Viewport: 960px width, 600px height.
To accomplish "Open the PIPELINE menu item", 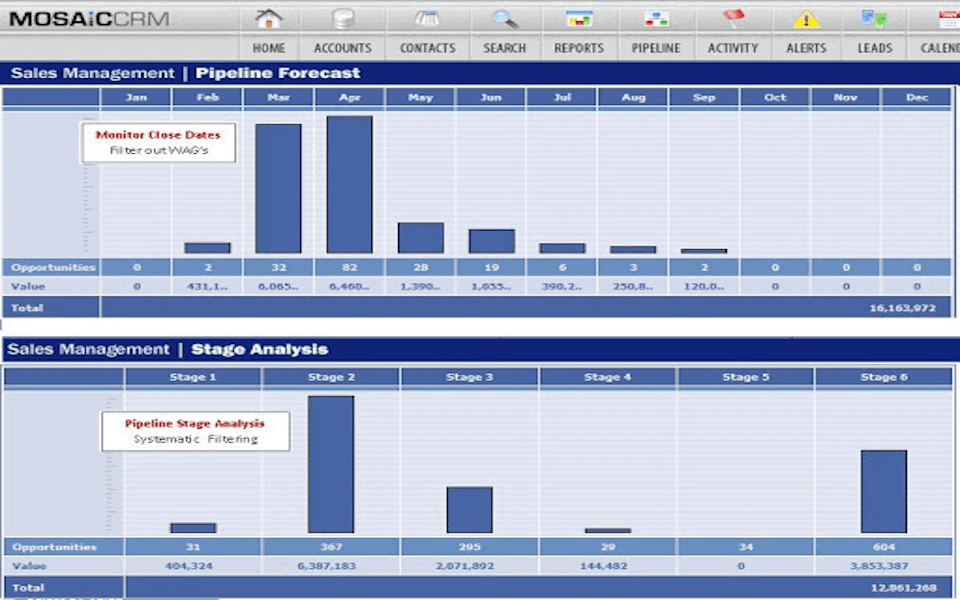I will (x=656, y=48).
